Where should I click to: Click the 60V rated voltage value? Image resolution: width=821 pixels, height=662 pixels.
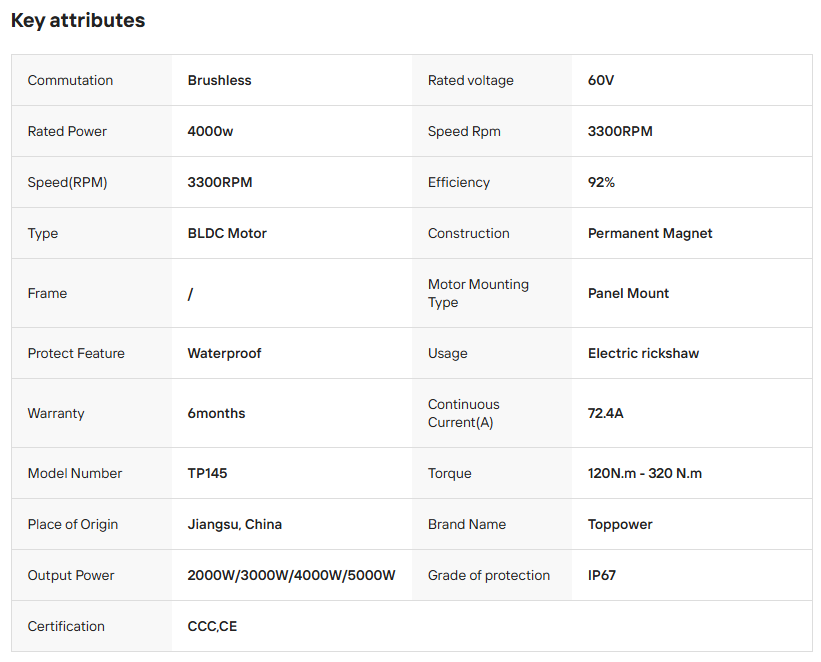coord(601,80)
